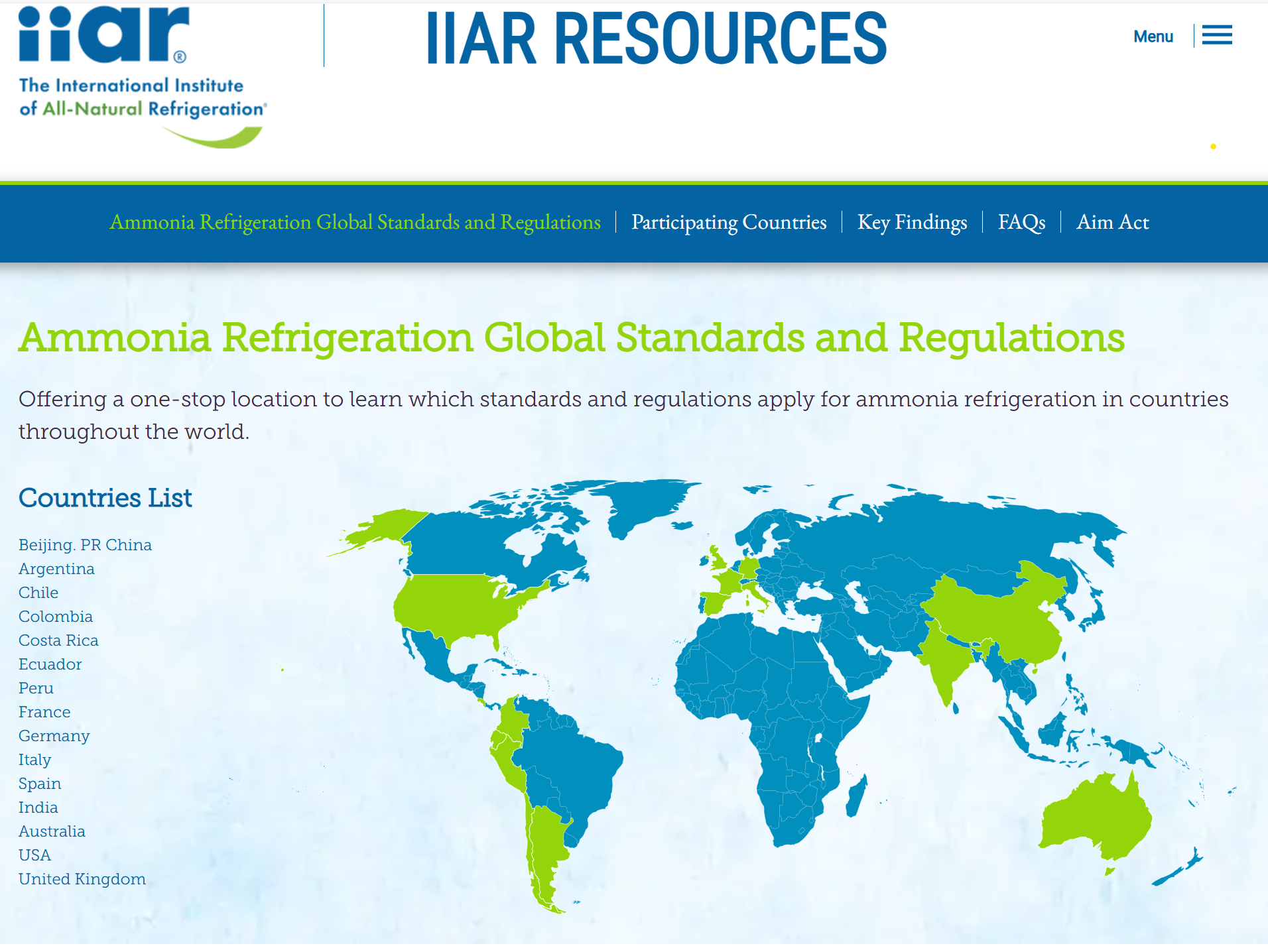1268x952 pixels.
Task: Select Australia in countries list
Action: (52, 831)
